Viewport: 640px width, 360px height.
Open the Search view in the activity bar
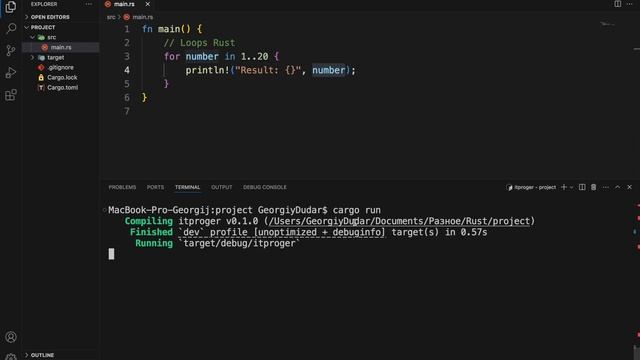[11, 28]
